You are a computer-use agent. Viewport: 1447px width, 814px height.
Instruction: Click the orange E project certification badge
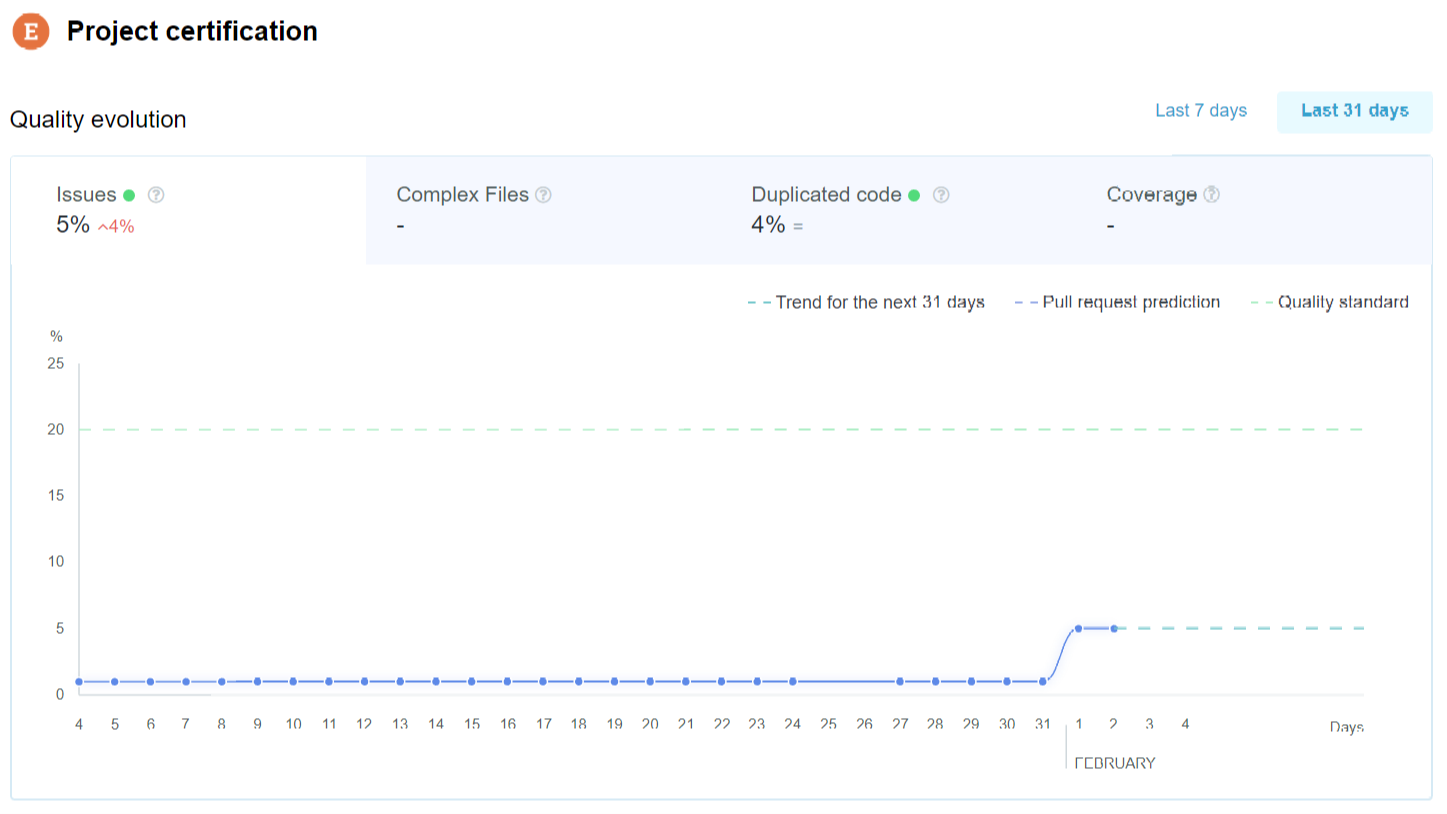click(30, 31)
